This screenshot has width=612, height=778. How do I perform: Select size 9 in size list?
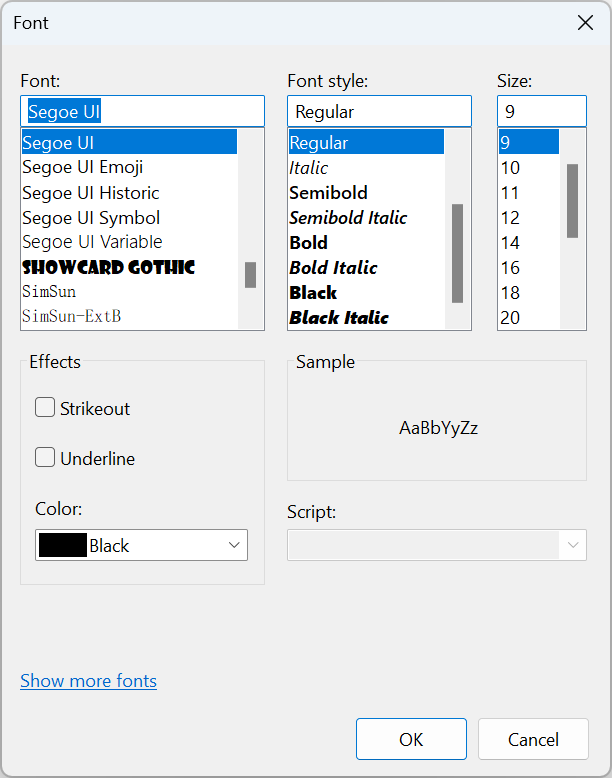529,142
